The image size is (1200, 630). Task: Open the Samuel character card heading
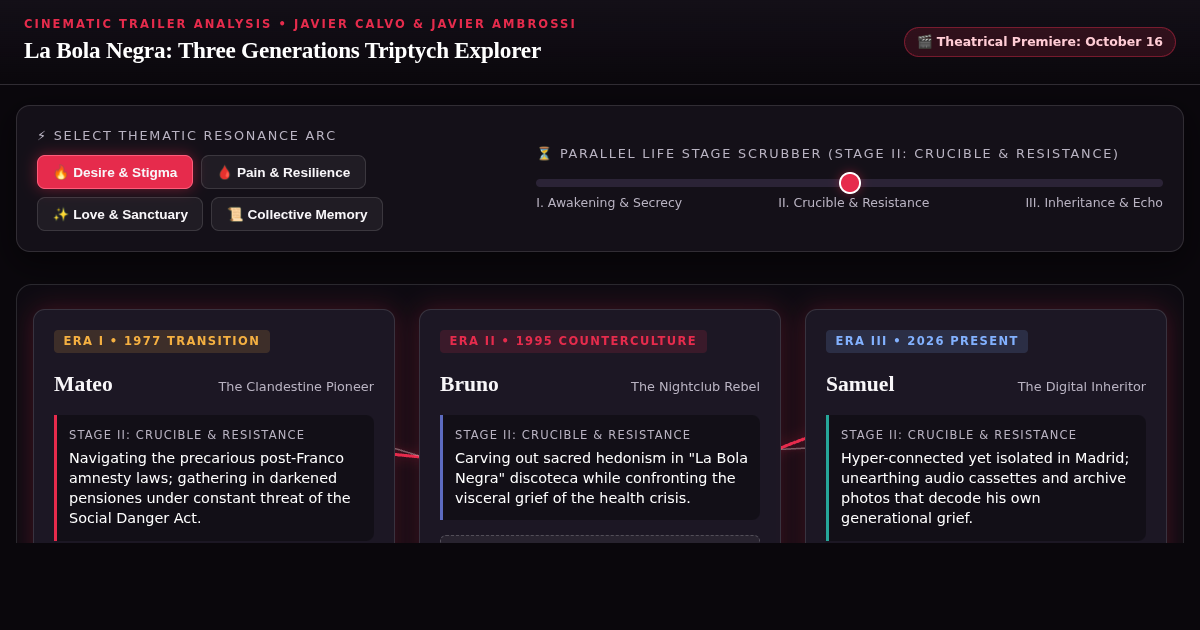860,384
